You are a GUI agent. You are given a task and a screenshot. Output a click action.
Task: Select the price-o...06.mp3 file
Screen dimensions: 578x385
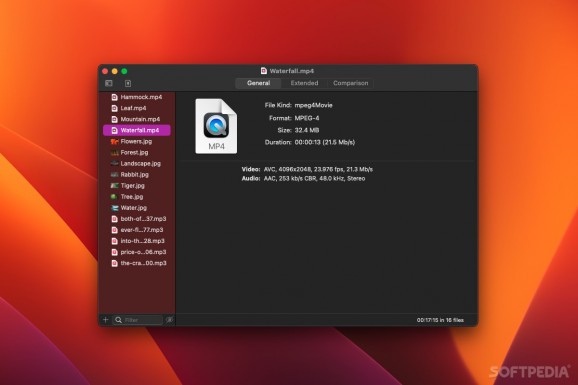point(137,252)
